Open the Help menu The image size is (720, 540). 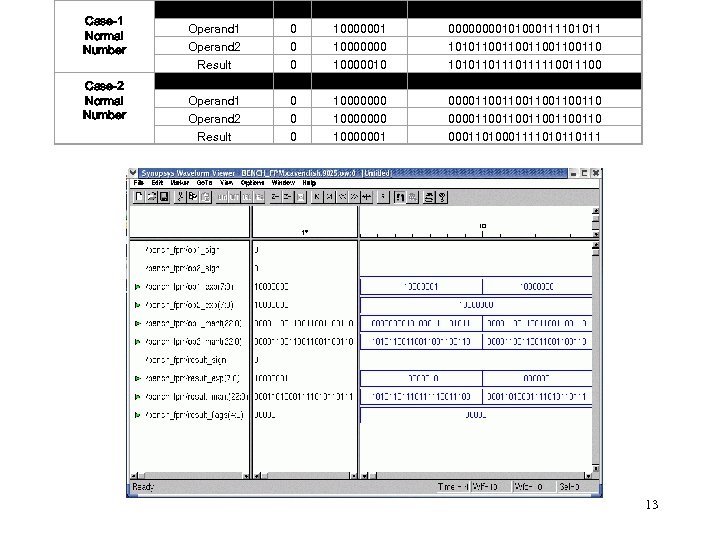click(x=309, y=183)
